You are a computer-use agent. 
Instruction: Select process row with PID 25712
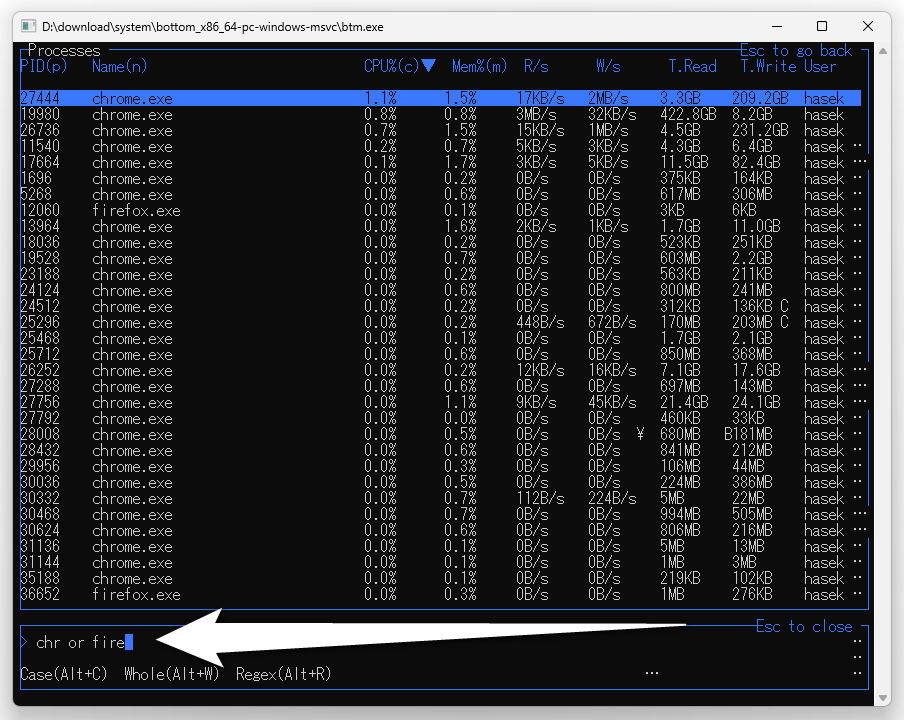[440, 355]
